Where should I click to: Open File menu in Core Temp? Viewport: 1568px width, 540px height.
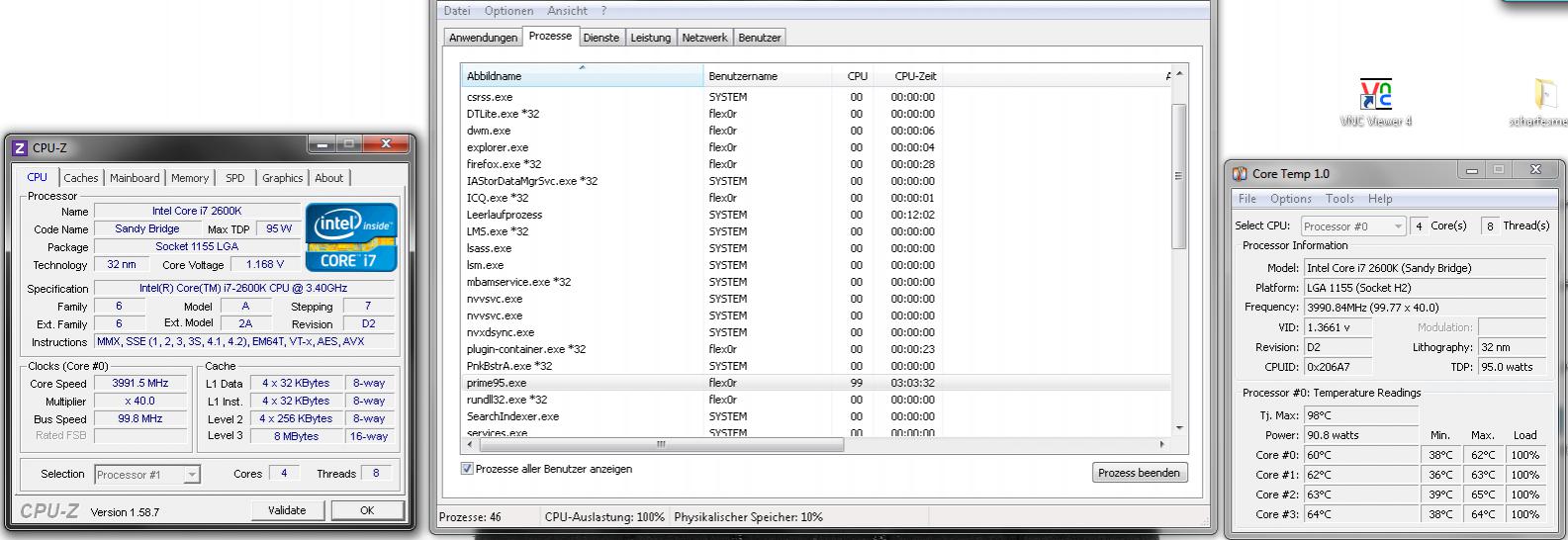point(1247,199)
